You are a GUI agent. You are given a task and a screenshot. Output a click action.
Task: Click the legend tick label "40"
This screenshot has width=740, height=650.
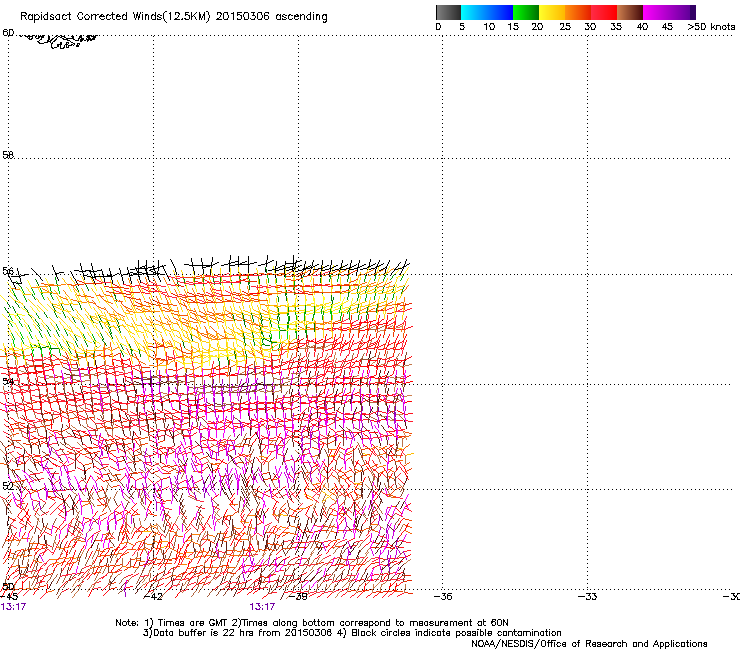point(642,27)
